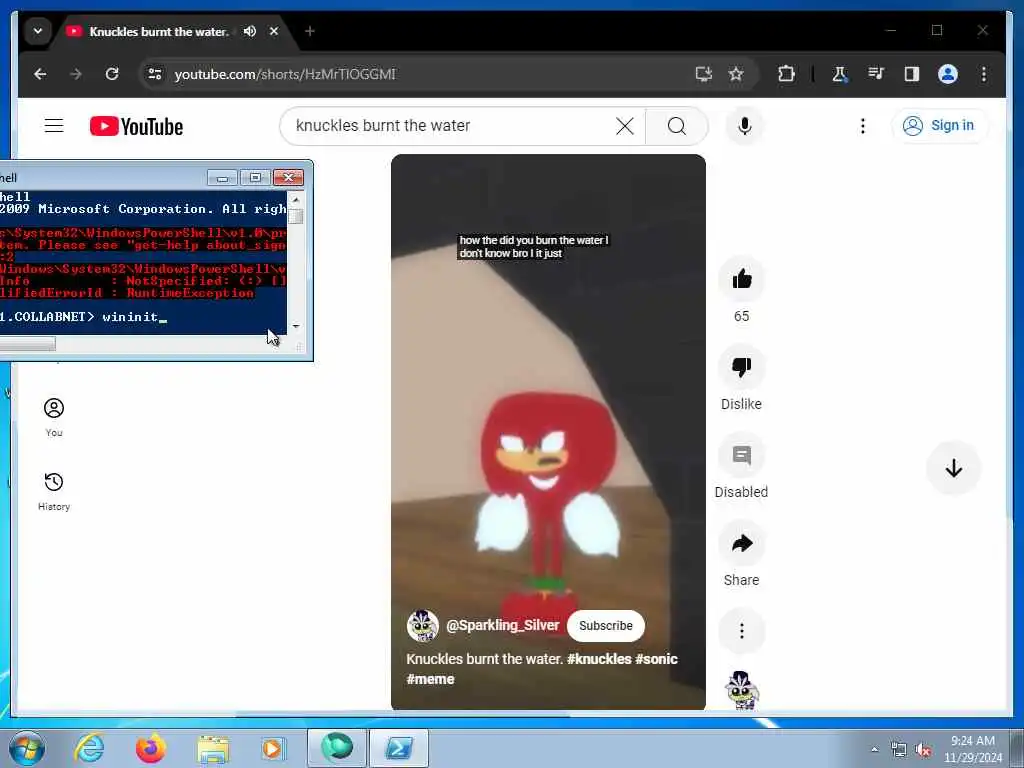View site information icon in address bar
1024x768 pixels.
pyautogui.click(x=155, y=74)
